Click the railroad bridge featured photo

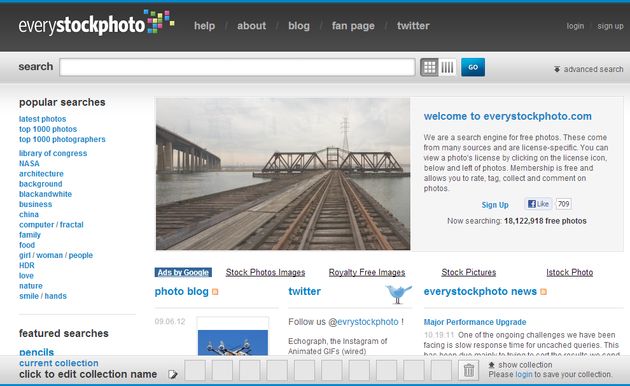[x=283, y=174]
